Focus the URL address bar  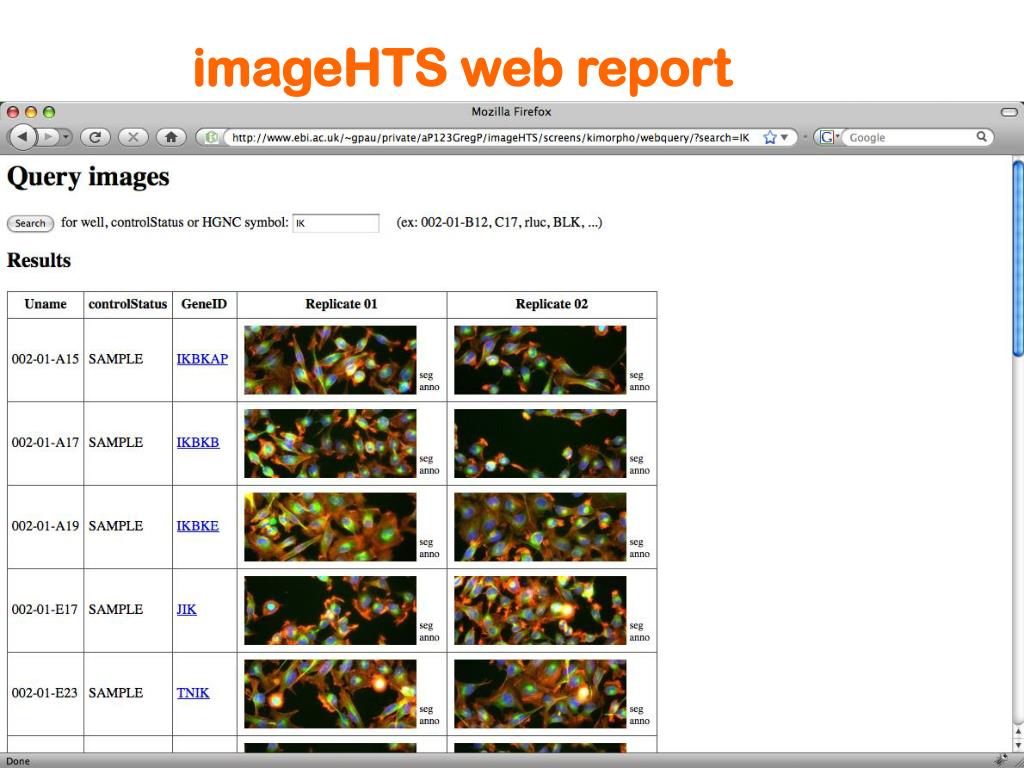click(490, 137)
